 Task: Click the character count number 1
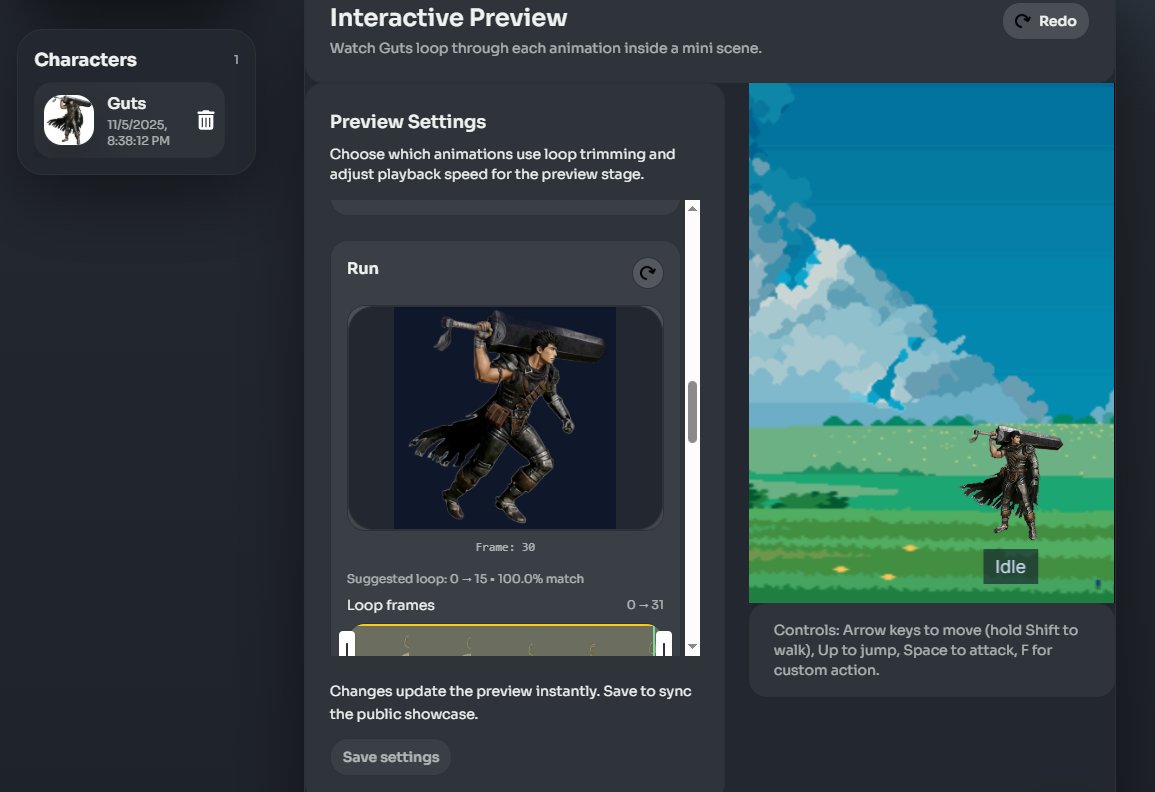pos(236,60)
